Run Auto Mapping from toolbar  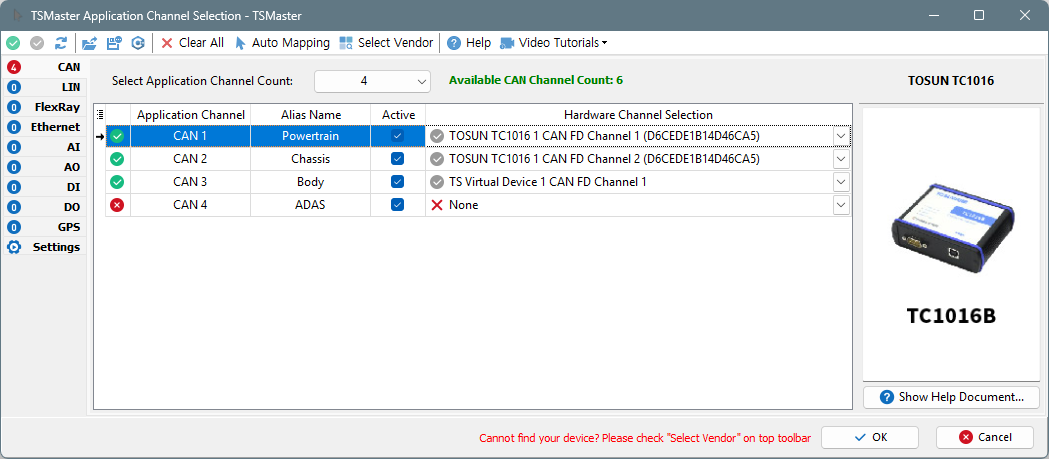pyautogui.click(x=282, y=43)
